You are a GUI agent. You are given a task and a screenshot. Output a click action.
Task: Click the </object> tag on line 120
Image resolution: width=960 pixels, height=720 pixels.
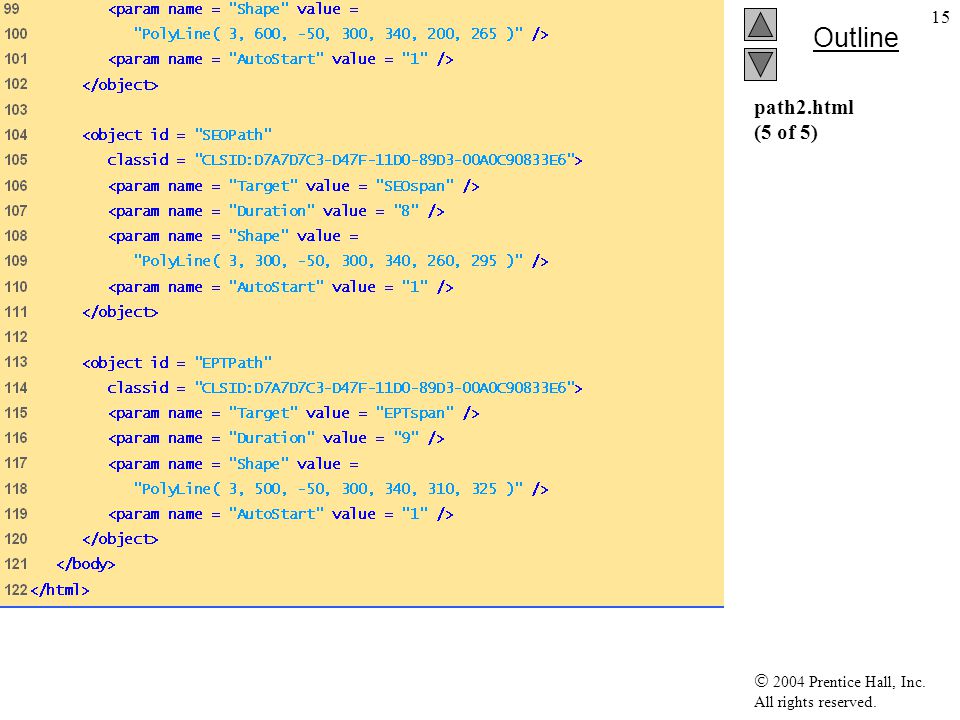point(120,539)
